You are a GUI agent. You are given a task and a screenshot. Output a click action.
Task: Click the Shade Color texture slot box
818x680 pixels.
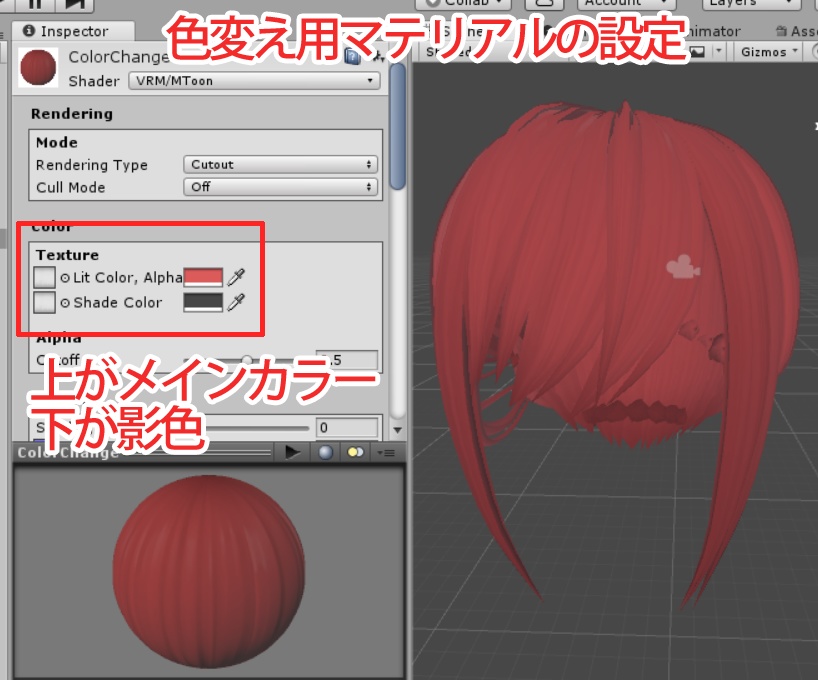44,302
